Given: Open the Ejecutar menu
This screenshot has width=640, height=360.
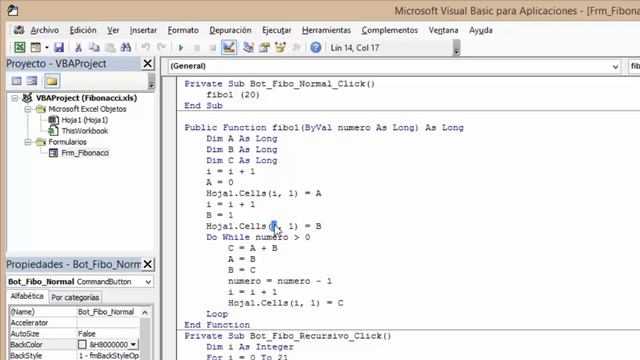Looking at the screenshot, I should point(276,30).
